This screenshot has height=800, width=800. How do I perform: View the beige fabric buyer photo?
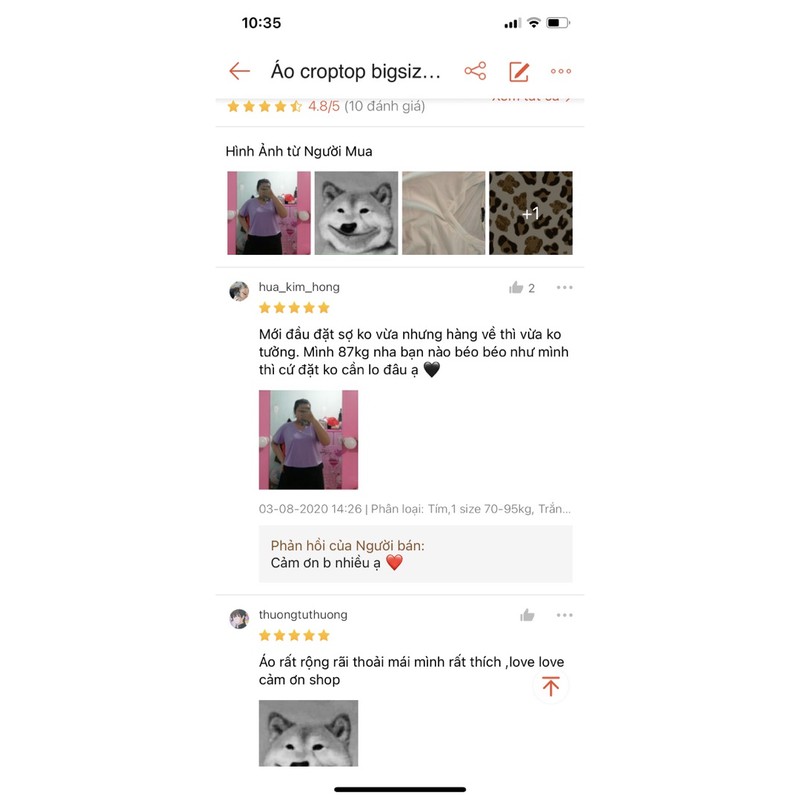click(x=443, y=213)
